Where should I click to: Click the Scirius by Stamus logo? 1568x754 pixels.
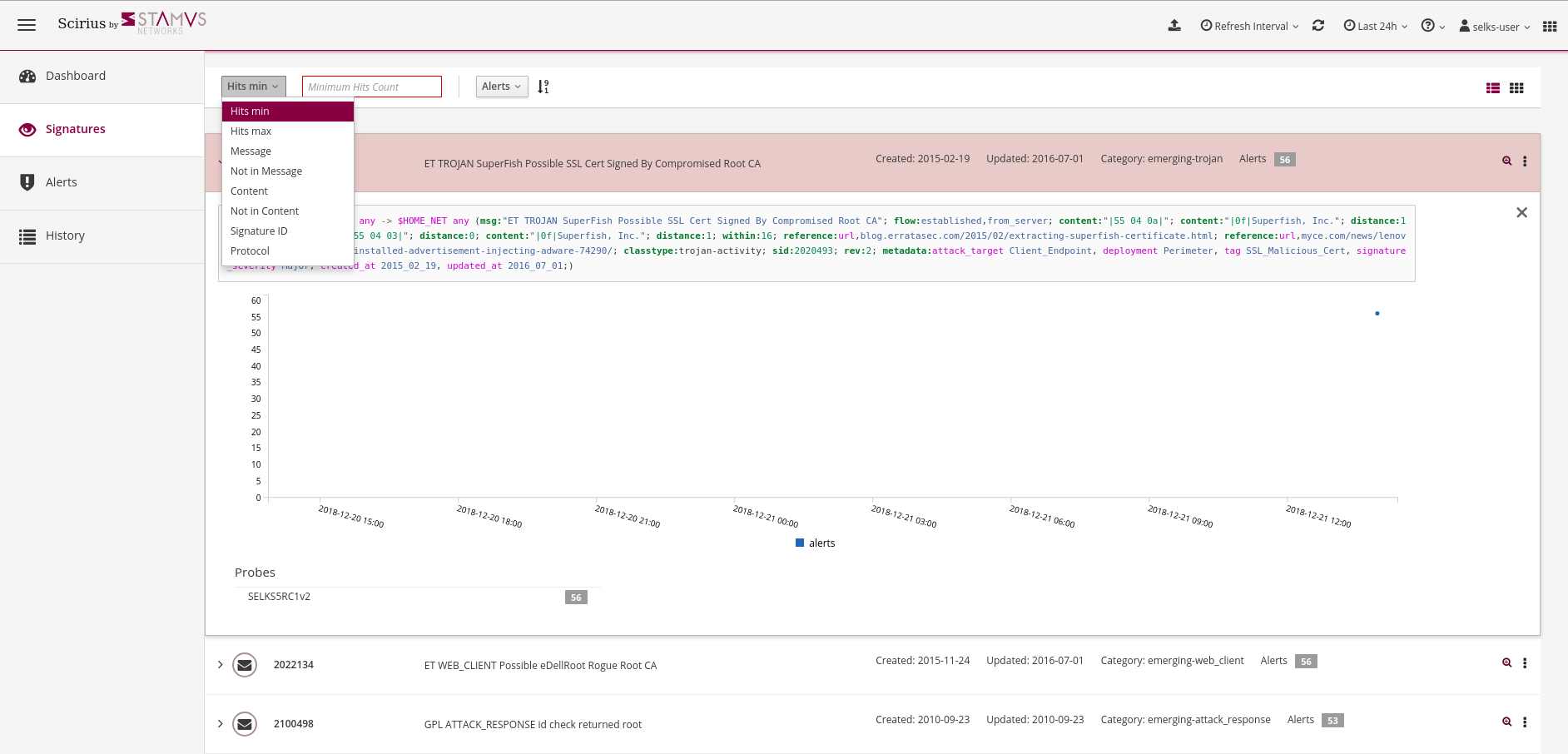click(131, 23)
